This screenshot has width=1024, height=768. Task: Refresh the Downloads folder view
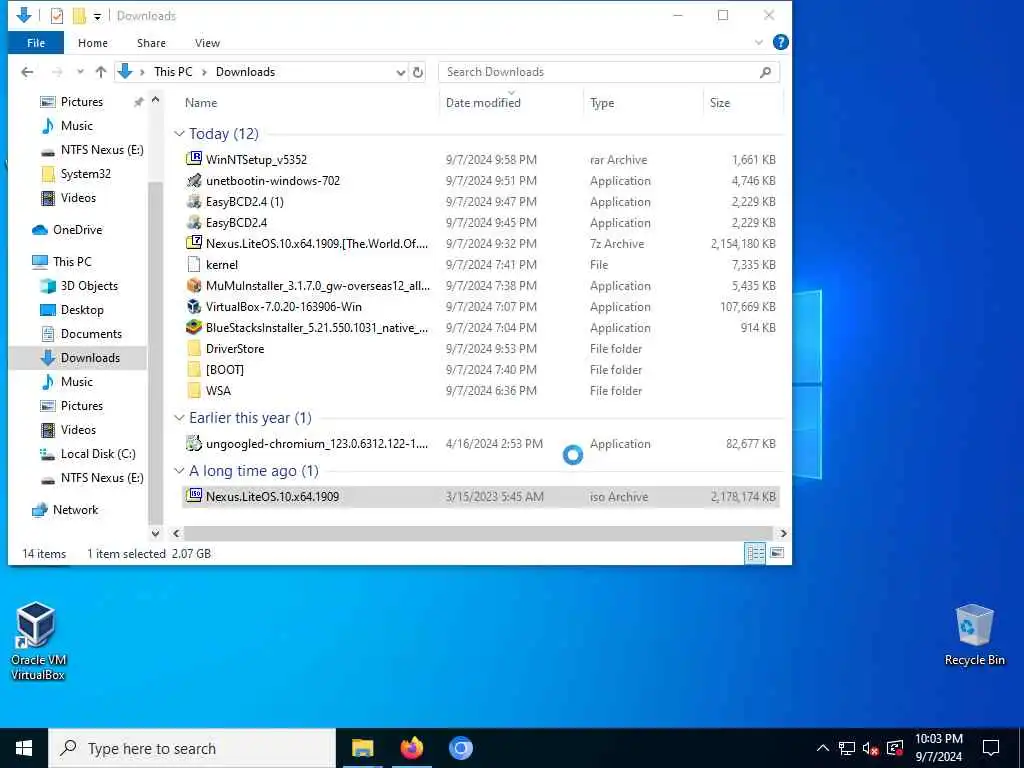tap(418, 72)
